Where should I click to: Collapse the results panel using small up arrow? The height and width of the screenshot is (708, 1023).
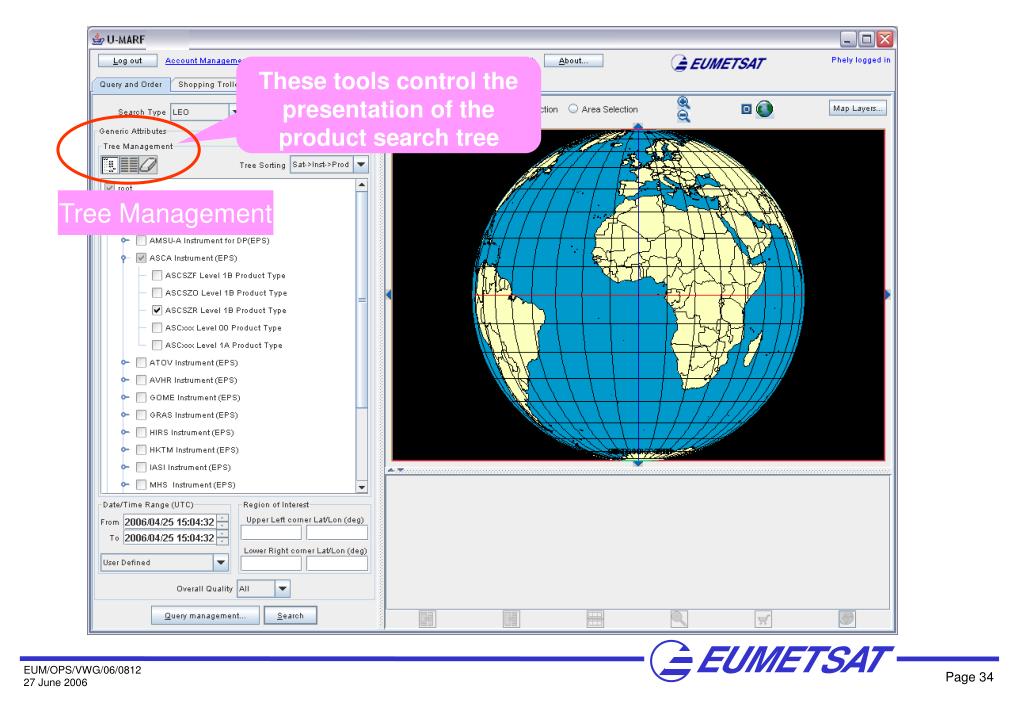pos(391,470)
